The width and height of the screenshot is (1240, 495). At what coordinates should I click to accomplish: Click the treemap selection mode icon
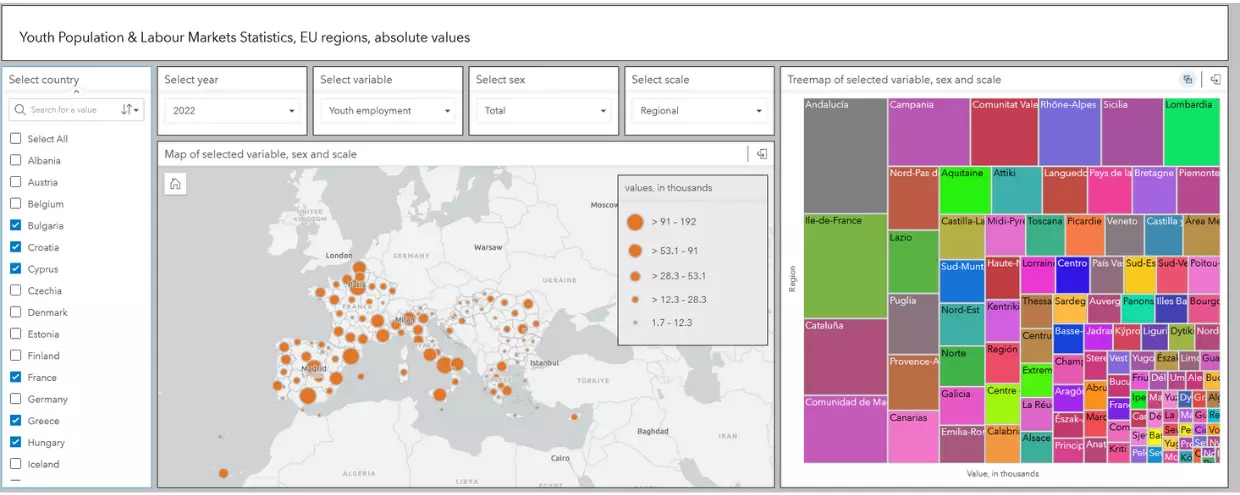click(1188, 79)
